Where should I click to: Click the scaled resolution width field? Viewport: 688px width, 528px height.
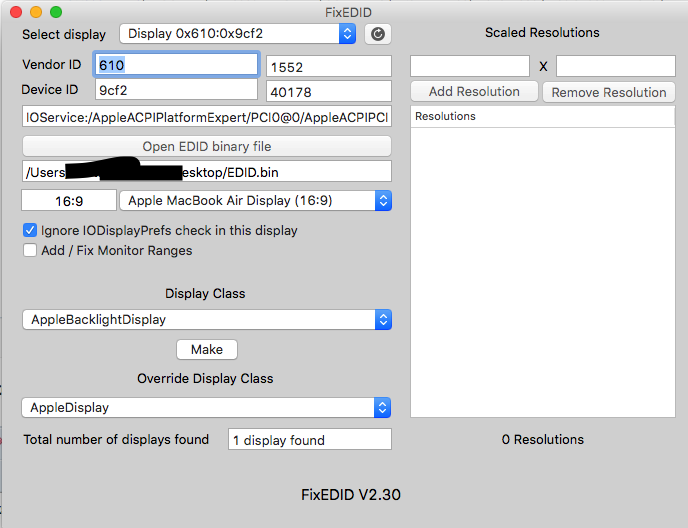click(470, 66)
